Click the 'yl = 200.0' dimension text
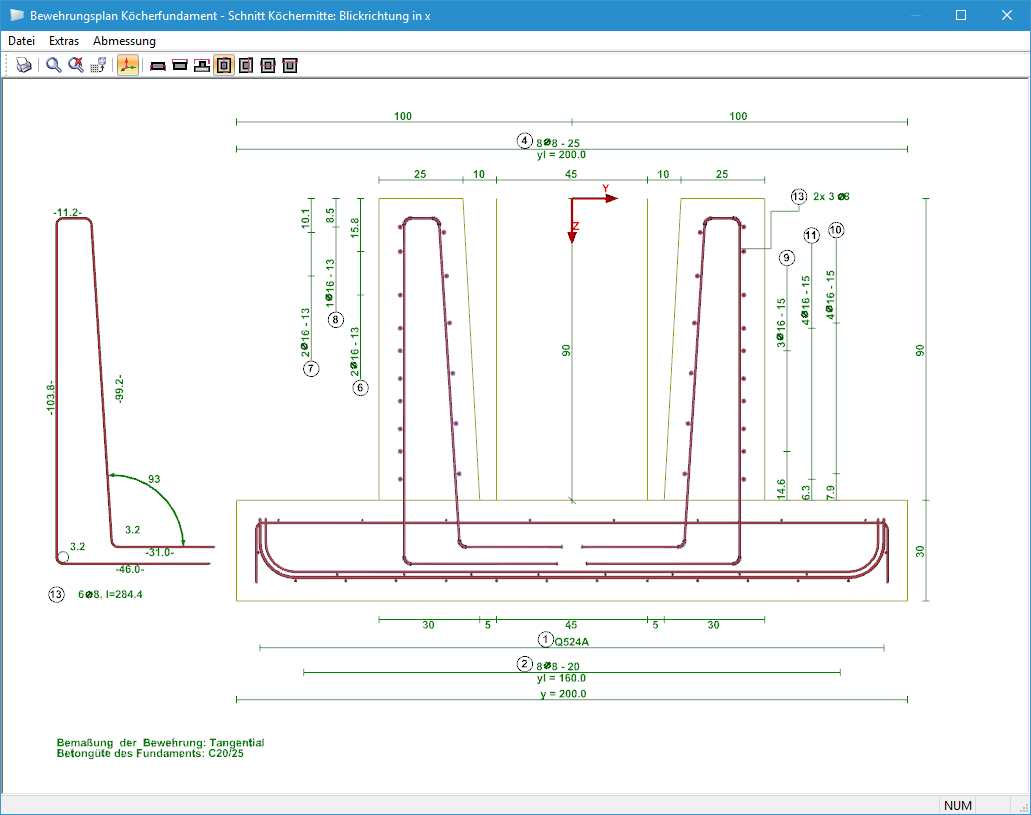This screenshot has height=815, width=1031. point(561,155)
